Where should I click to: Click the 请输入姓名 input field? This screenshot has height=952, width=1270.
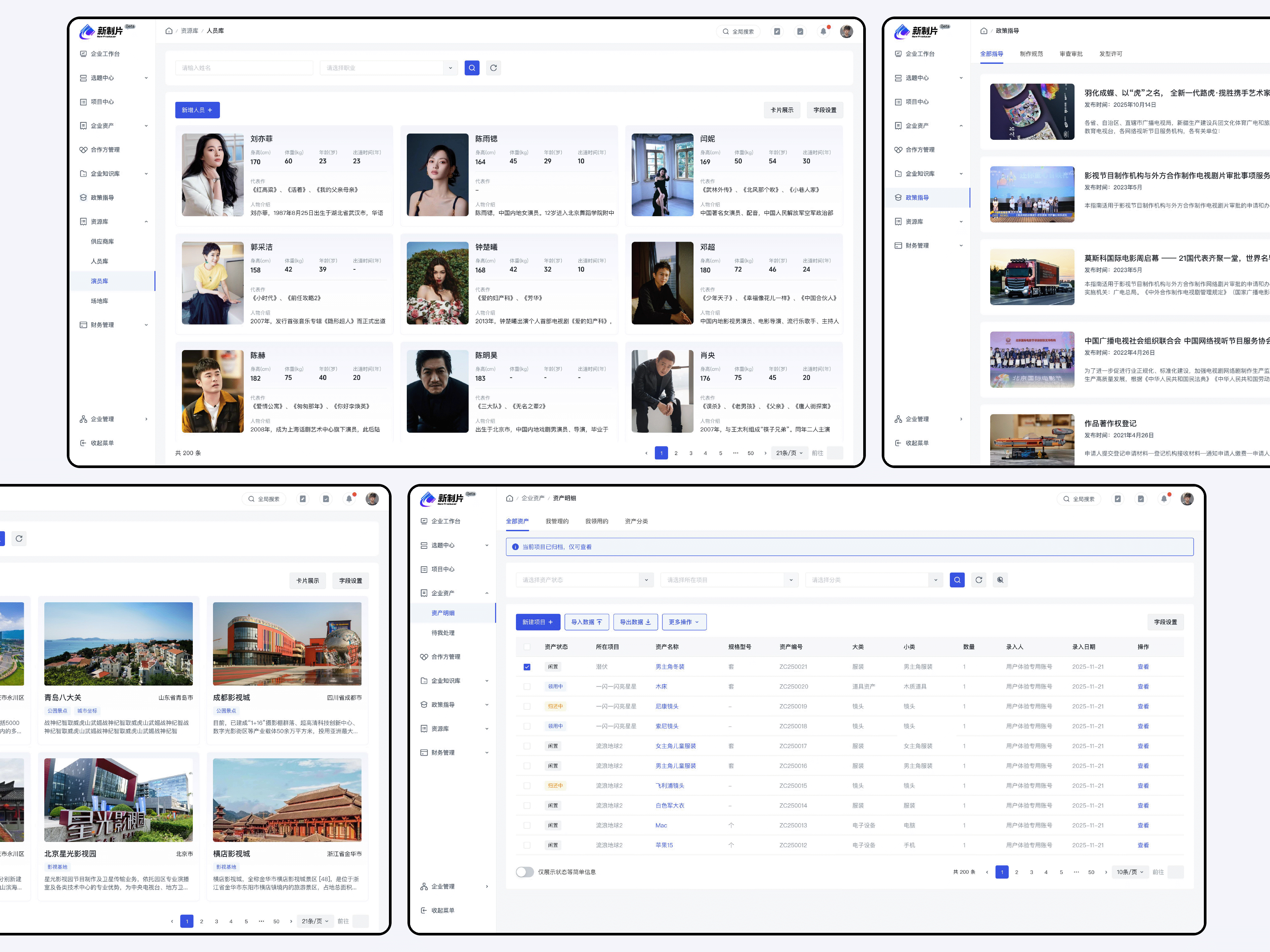[x=244, y=68]
